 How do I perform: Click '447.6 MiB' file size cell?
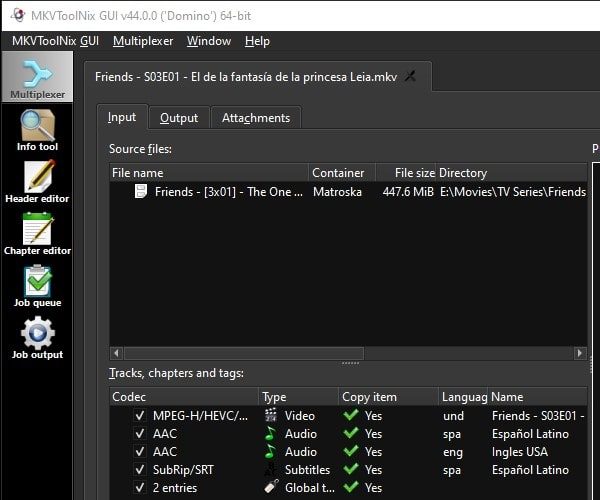pyautogui.click(x=408, y=192)
